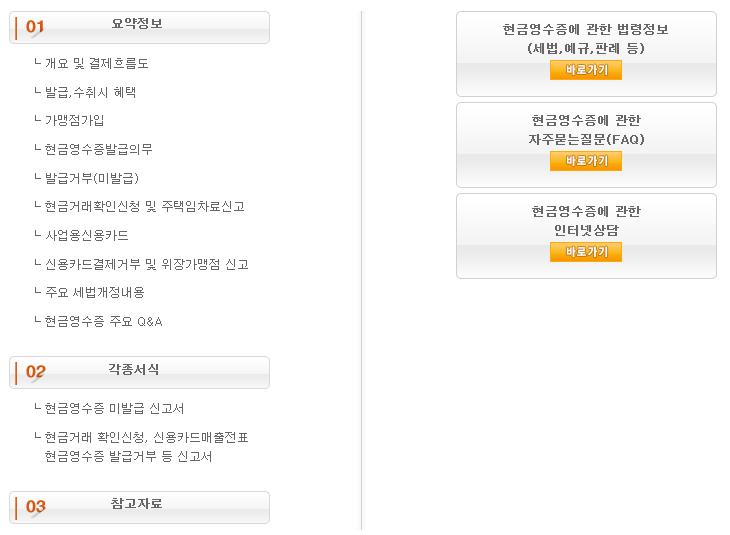730x535 pixels.
Task: Expand 참고자료 section header
Action: click(139, 506)
